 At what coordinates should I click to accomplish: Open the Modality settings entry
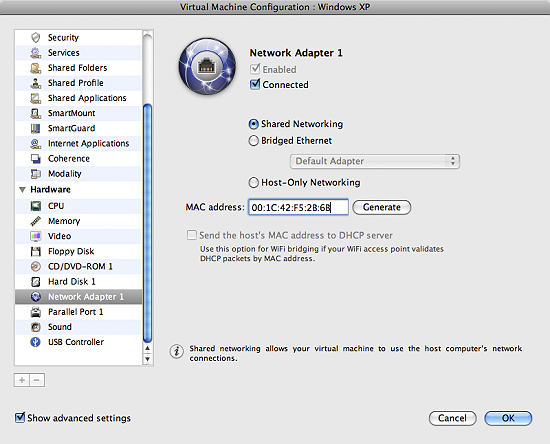click(x=79, y=174)
